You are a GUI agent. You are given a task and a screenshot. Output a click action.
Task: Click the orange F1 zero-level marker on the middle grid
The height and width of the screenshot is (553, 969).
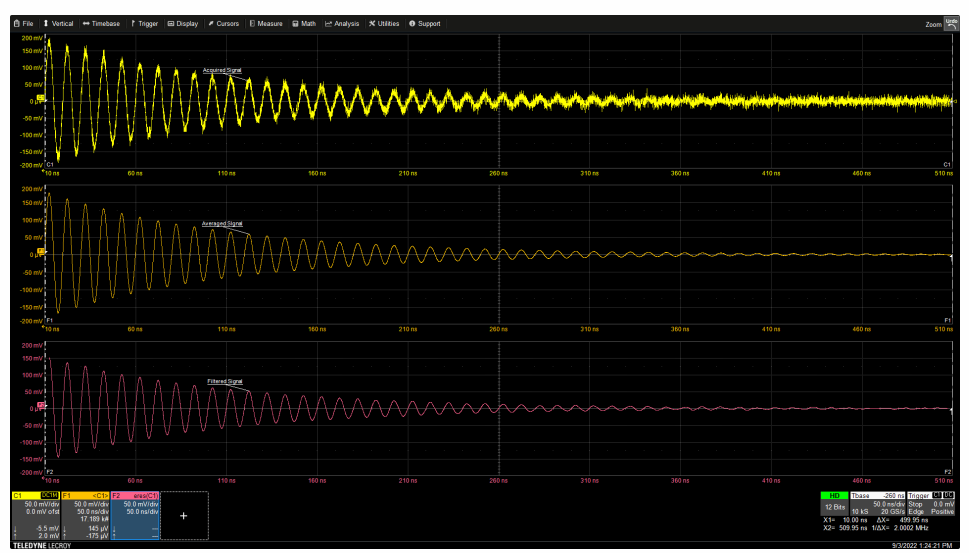coord(42,253)
